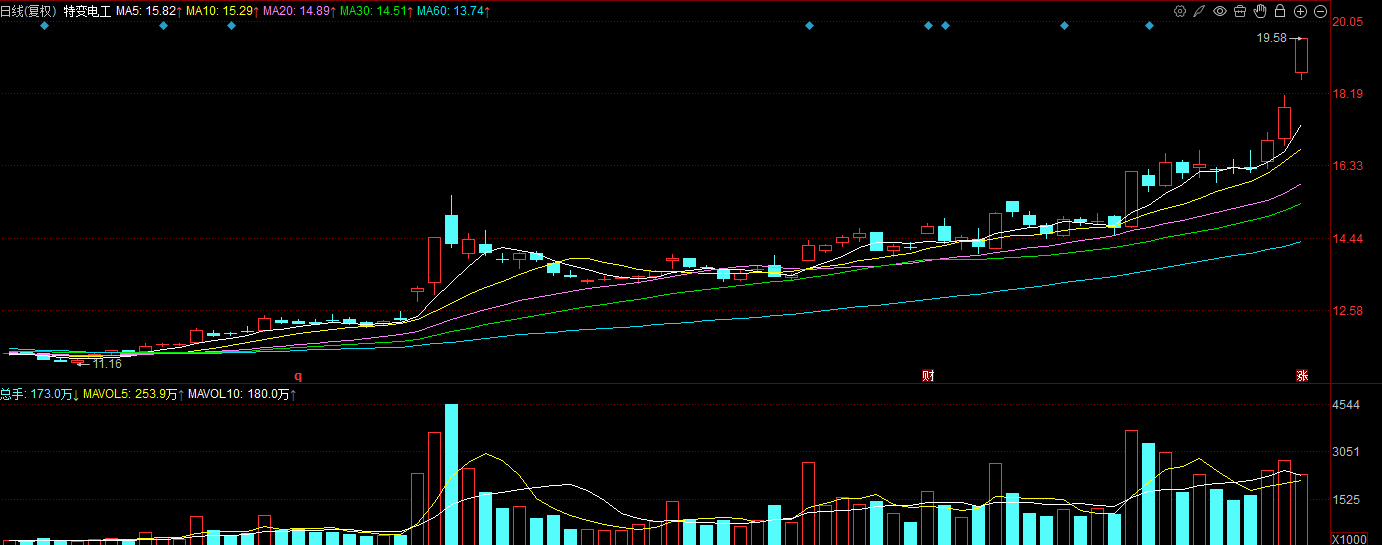Click the 财 financial report marker
This screenshot has height=545, width=1382.
928,376
